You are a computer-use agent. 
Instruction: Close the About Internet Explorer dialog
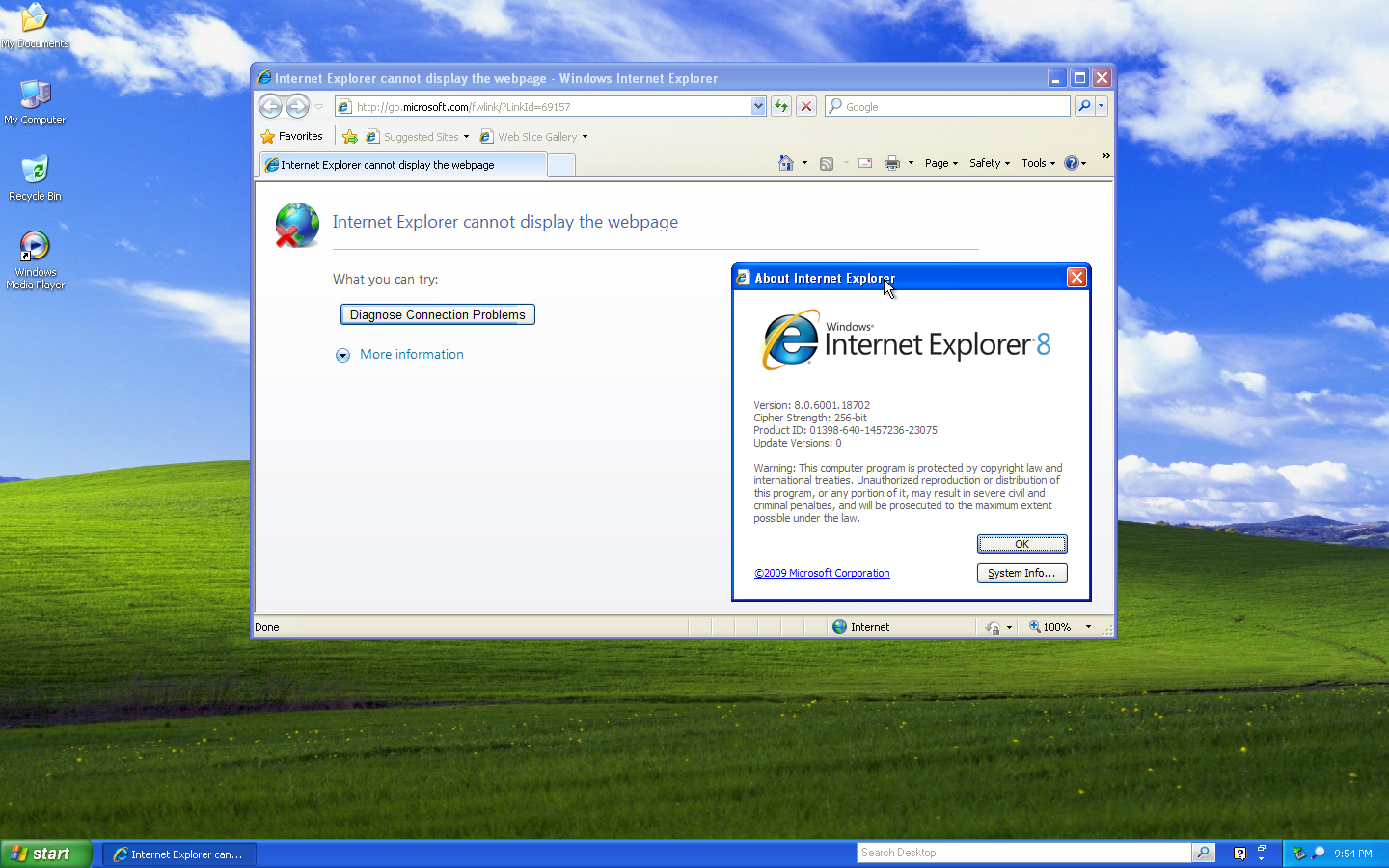[1076, 278]
